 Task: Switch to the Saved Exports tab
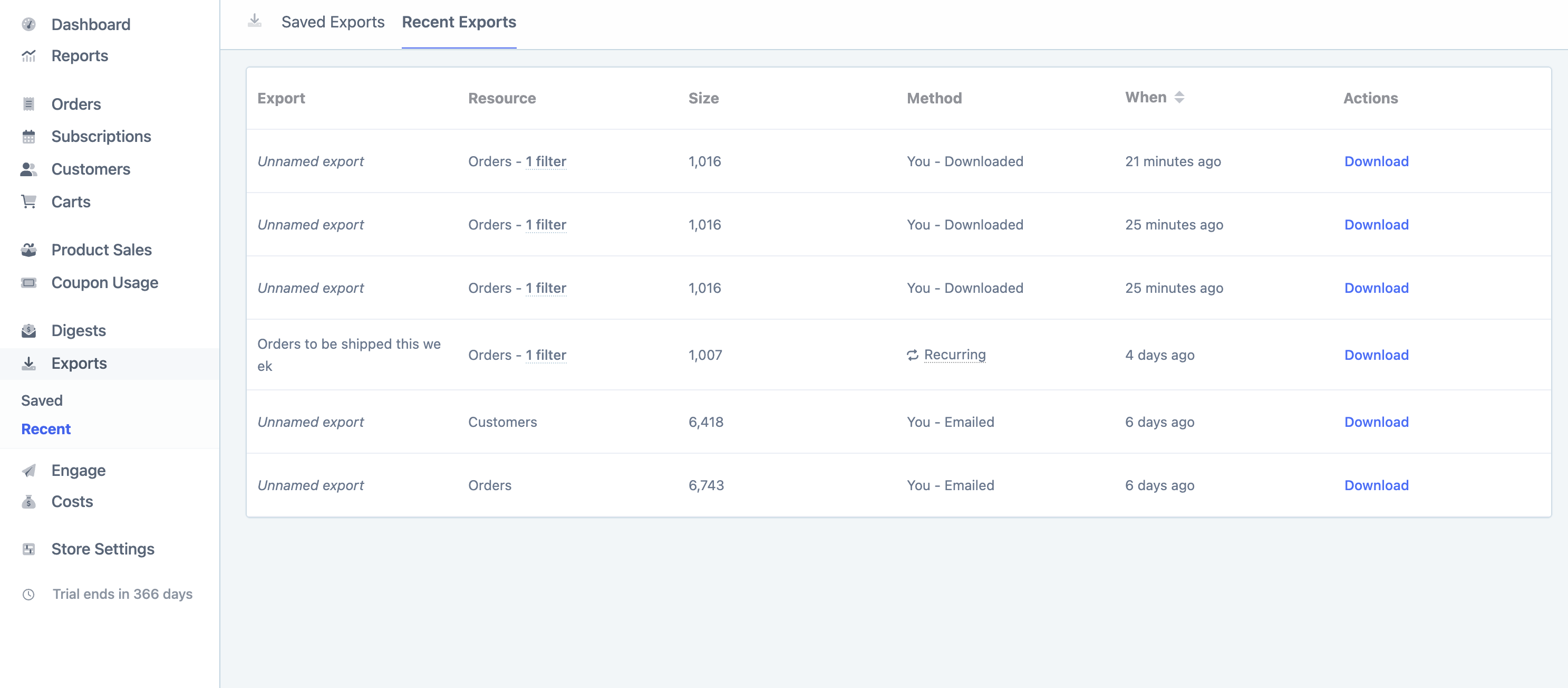pyautogui.click(x=332, y=22)
